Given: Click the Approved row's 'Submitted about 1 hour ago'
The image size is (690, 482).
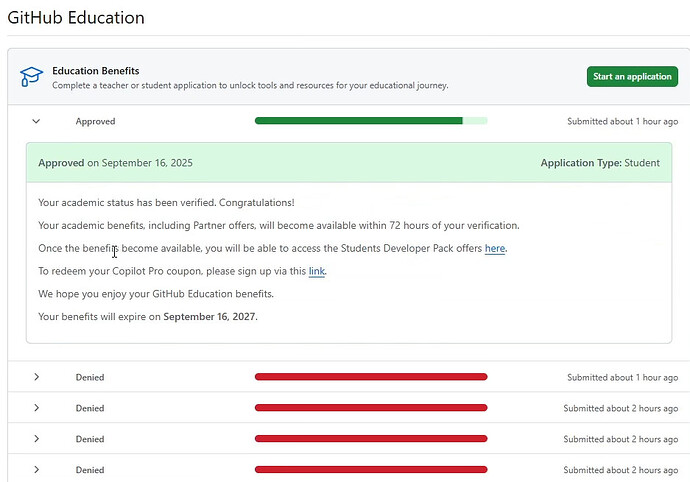Looking at the screenshot, I should pos(622,121).
